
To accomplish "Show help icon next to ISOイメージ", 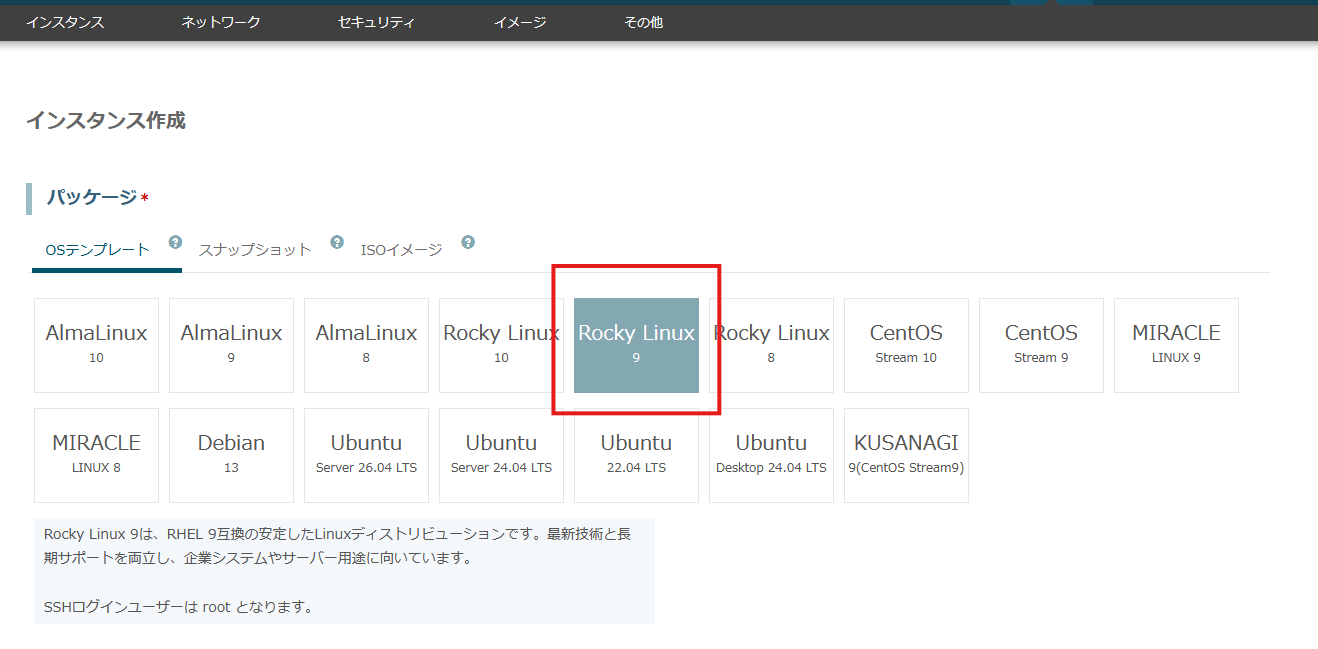I will tap(468, 242).
